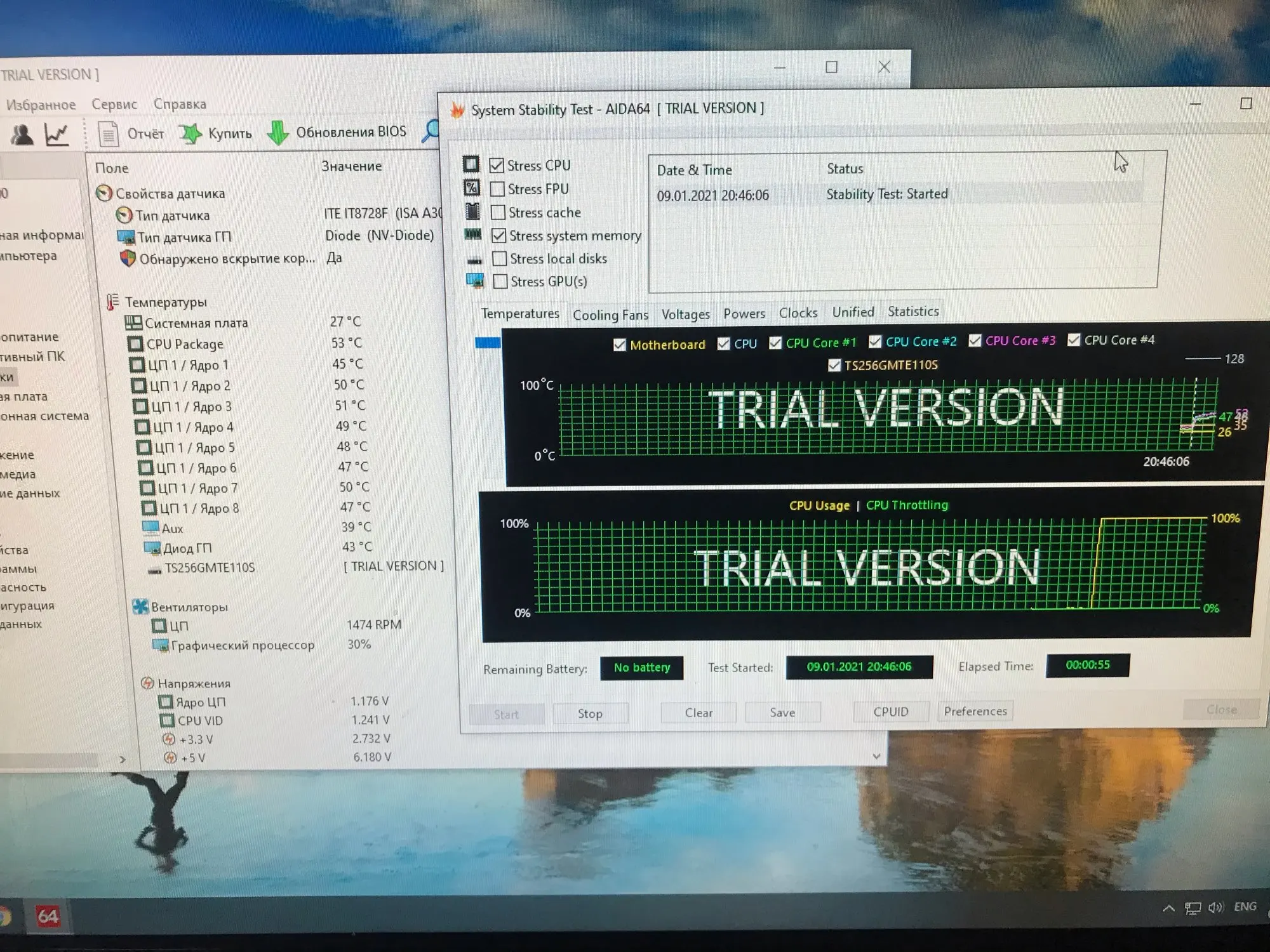Screen dimensions: 1270x952
Task: Click the user profile icon in toolbar
Action: [22, 135]
